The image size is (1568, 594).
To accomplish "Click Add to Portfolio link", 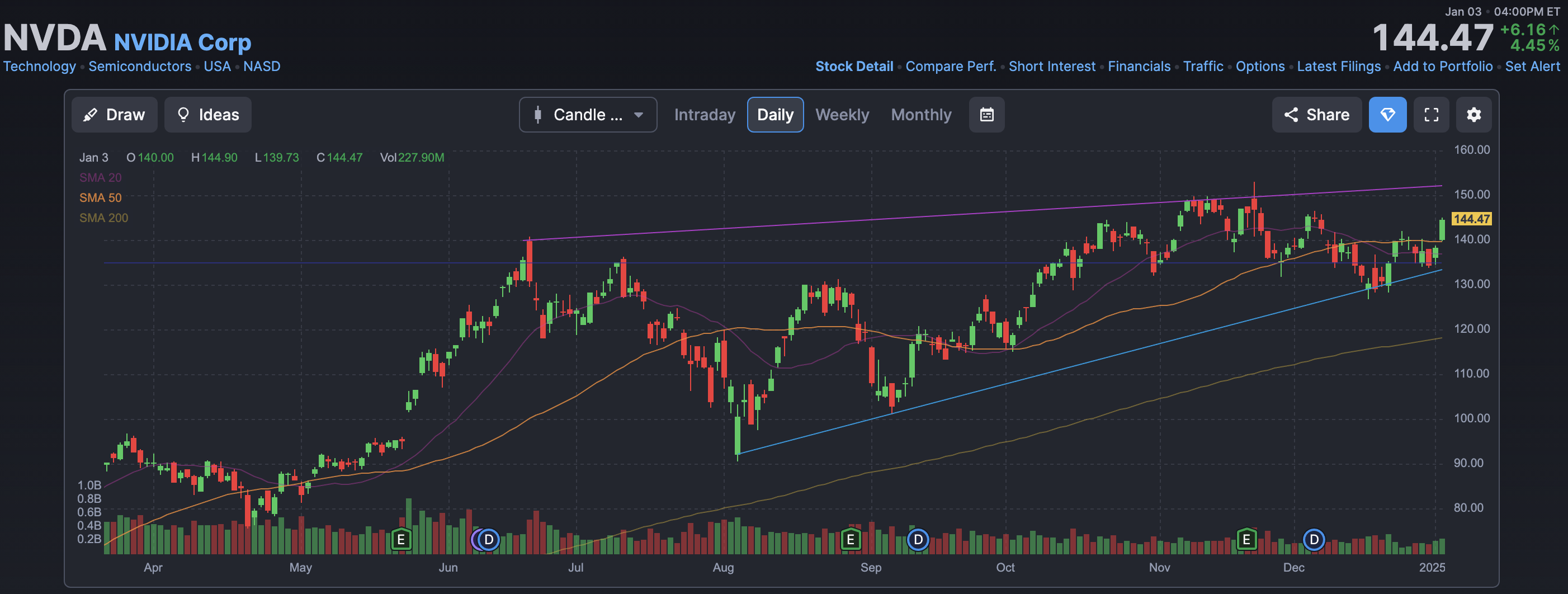I will pyautogui.click(x=1443, y=67).
